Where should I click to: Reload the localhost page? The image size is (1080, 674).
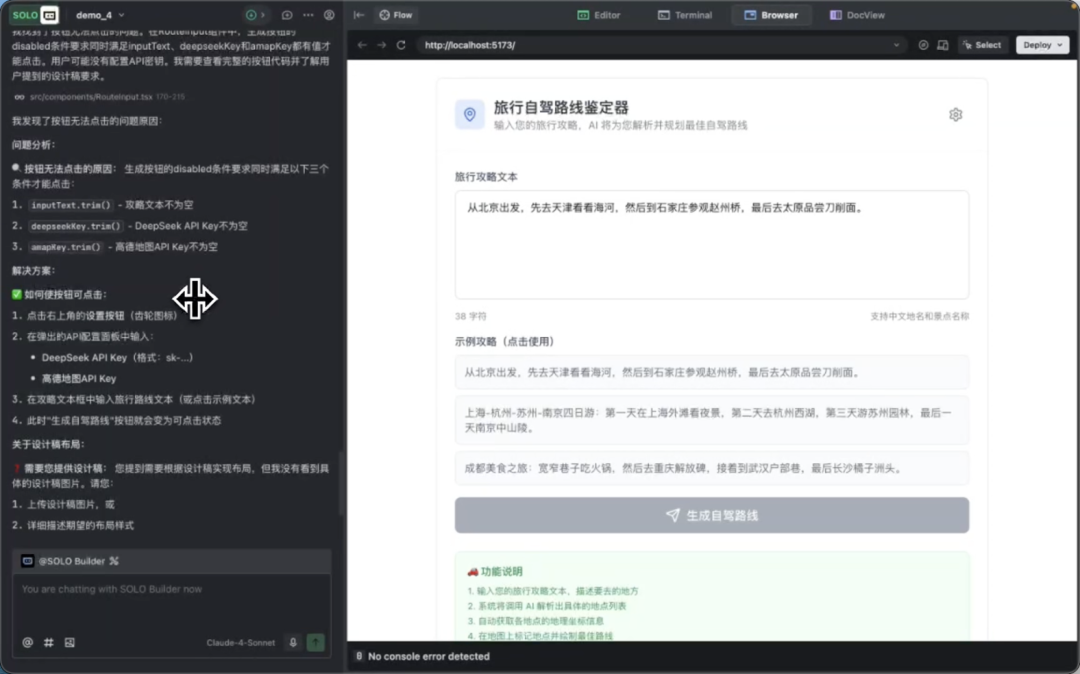coord(401,45)
